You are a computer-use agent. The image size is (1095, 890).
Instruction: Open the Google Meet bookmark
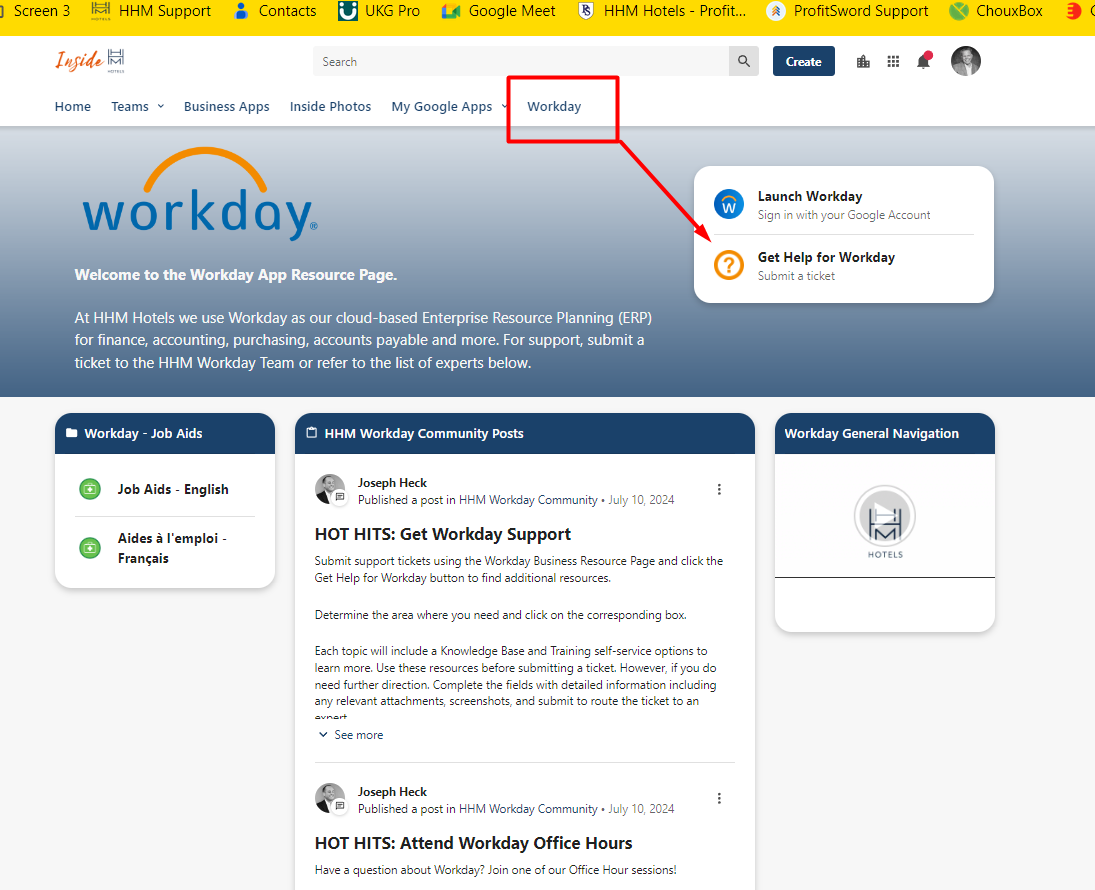pos(499,11)
